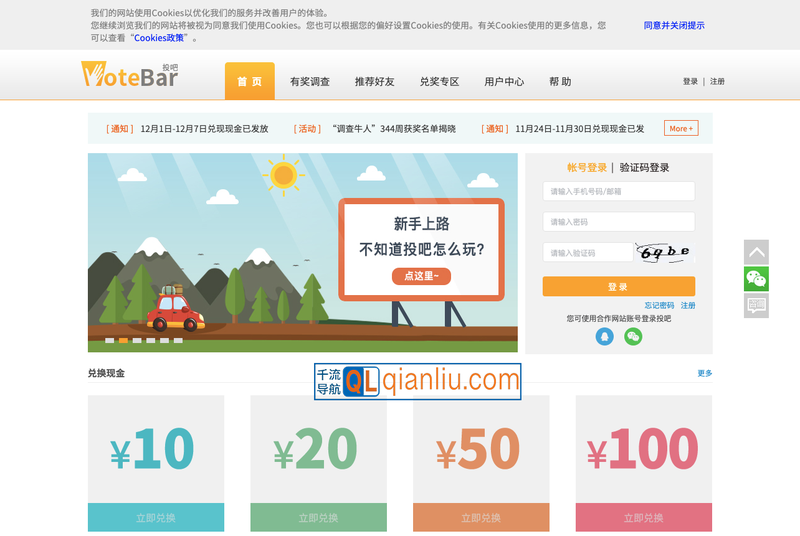Click the phone number/email input field
Image resolution: width=800 pixels, height=536 pixels.
pyautogui.click(x=618, y=192)
